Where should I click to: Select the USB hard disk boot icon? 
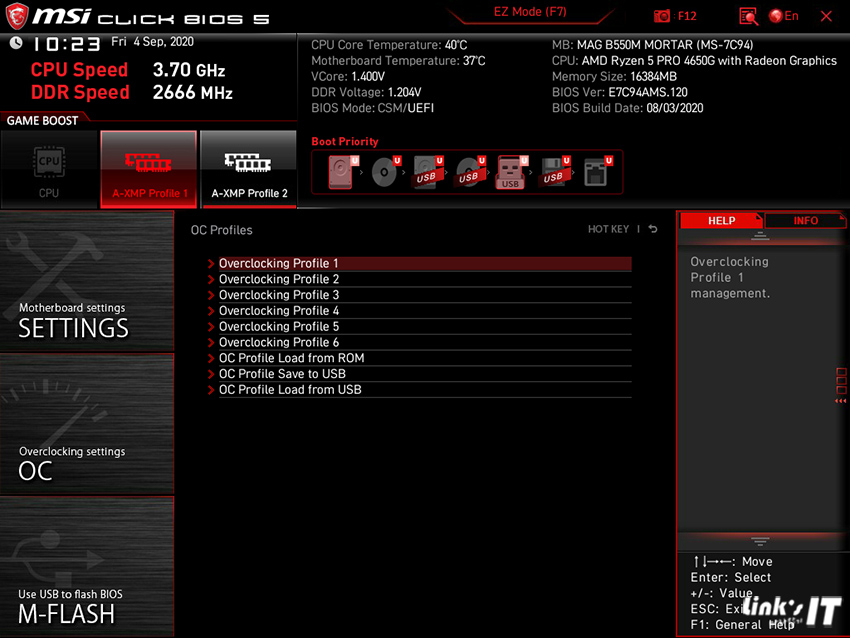tap(428, 172)
